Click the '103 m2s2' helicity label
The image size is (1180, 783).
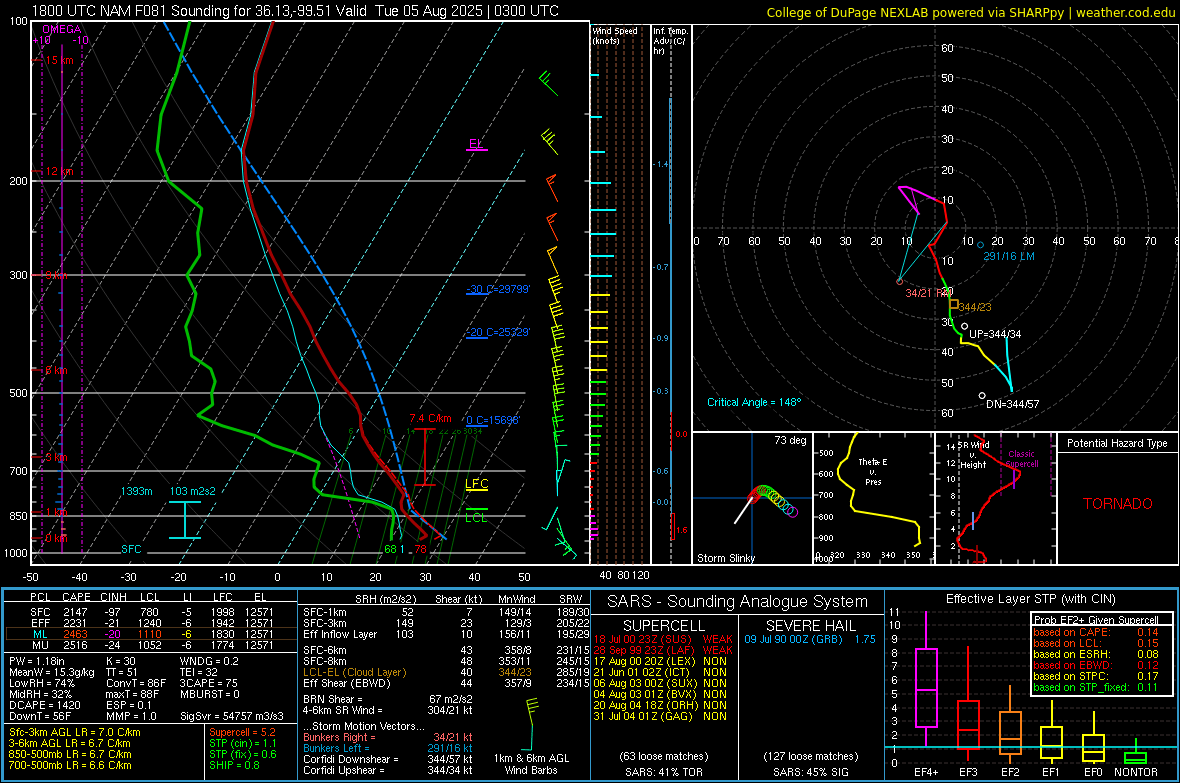click(x=193, y=491)
